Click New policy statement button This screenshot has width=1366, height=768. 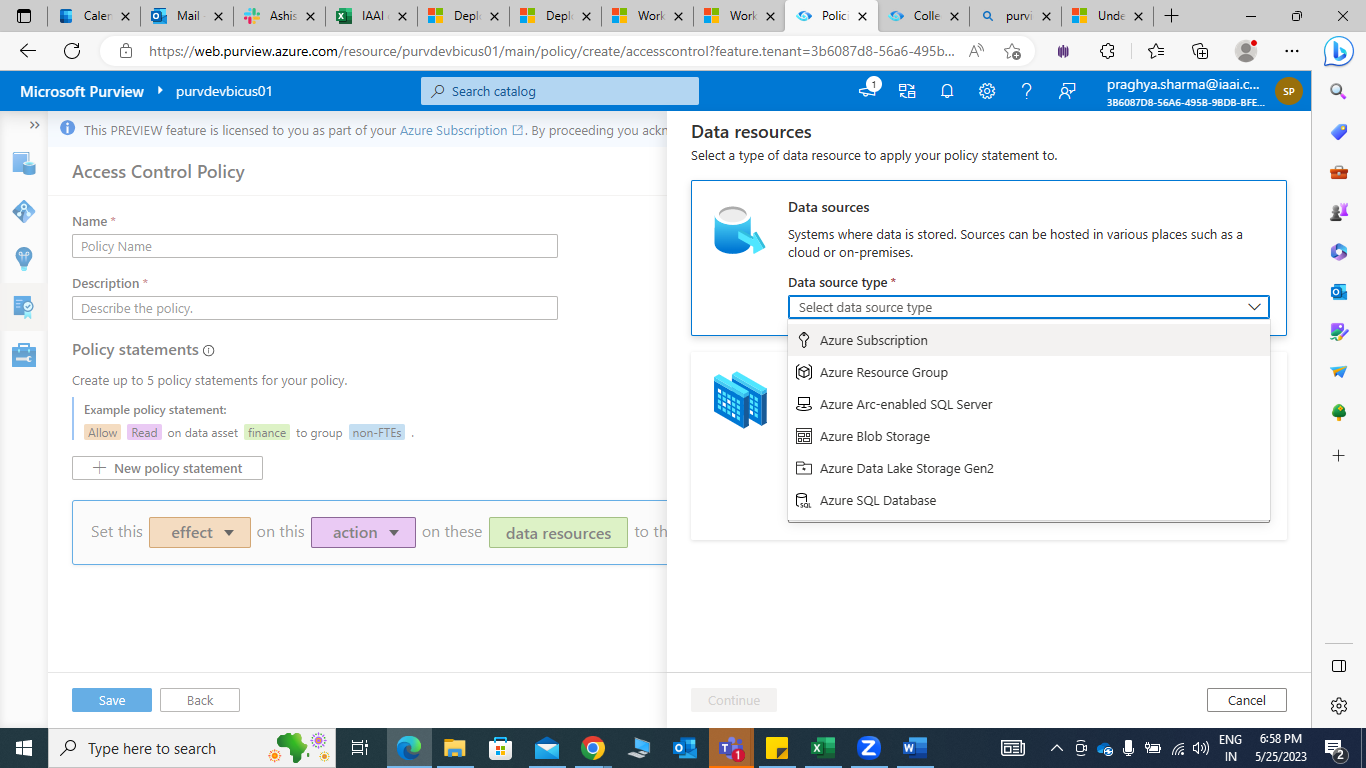click(167, 468)
